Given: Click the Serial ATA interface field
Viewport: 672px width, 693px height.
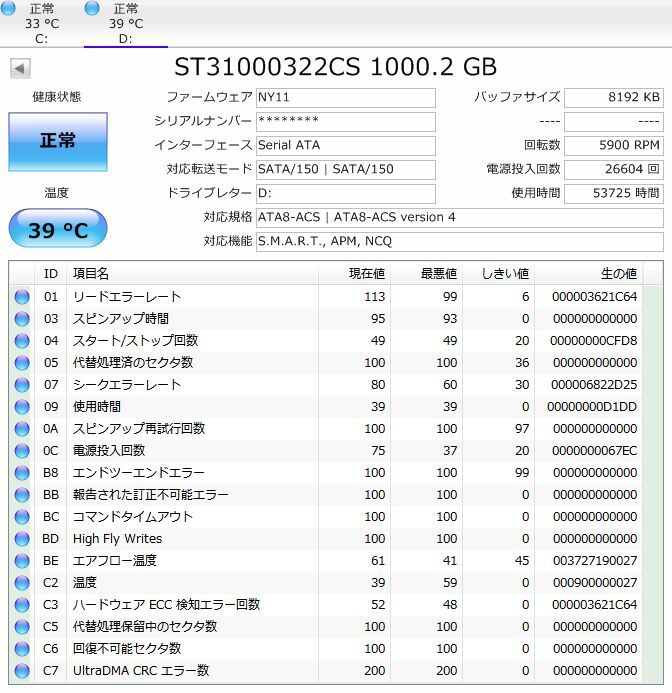Looking at the screenshot, I should coord(346,145).
